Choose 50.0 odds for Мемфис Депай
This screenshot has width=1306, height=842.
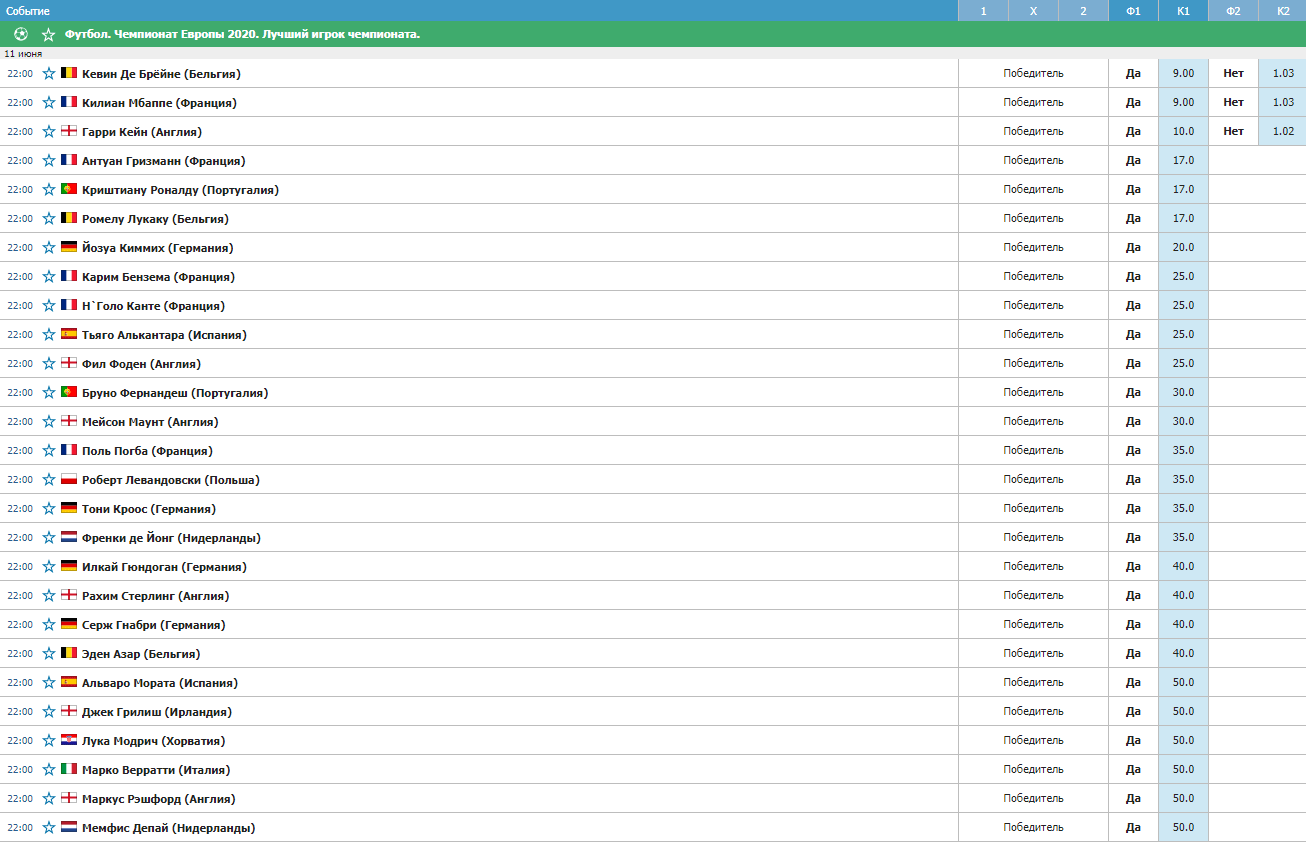coord(1184,827)
